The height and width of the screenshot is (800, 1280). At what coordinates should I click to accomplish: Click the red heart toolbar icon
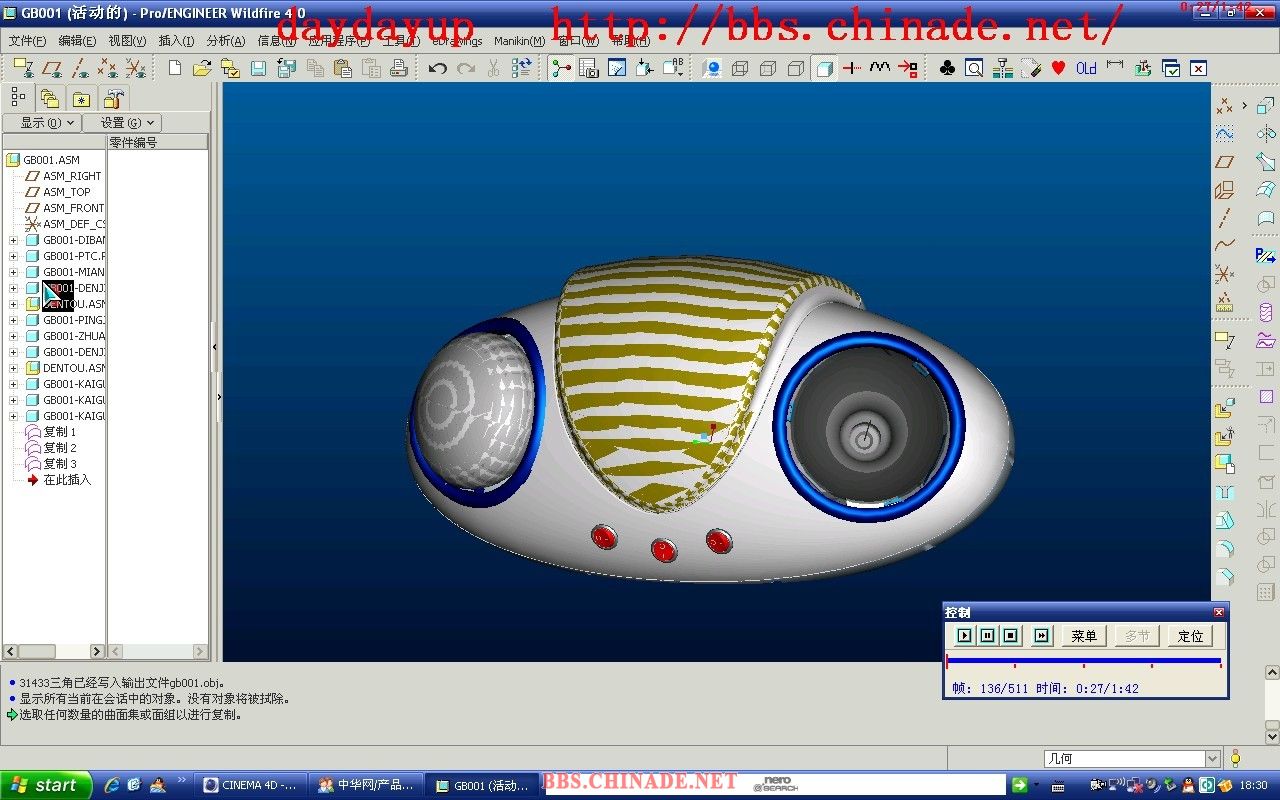pyautogui.click(x=1058, y=68)
